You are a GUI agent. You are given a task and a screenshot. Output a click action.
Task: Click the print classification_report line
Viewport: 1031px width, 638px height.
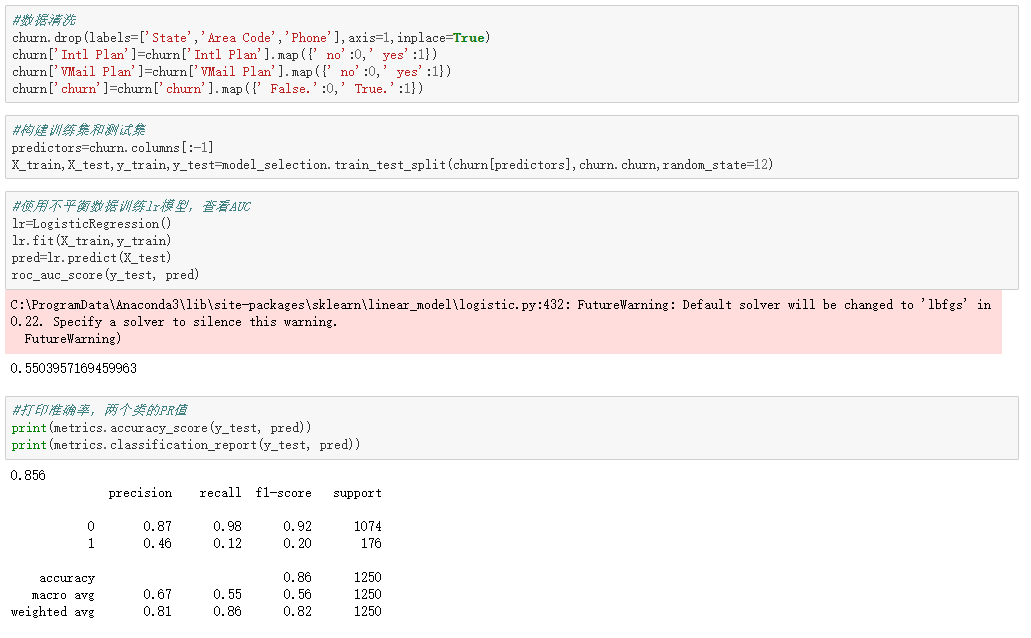tap(186, 445)
